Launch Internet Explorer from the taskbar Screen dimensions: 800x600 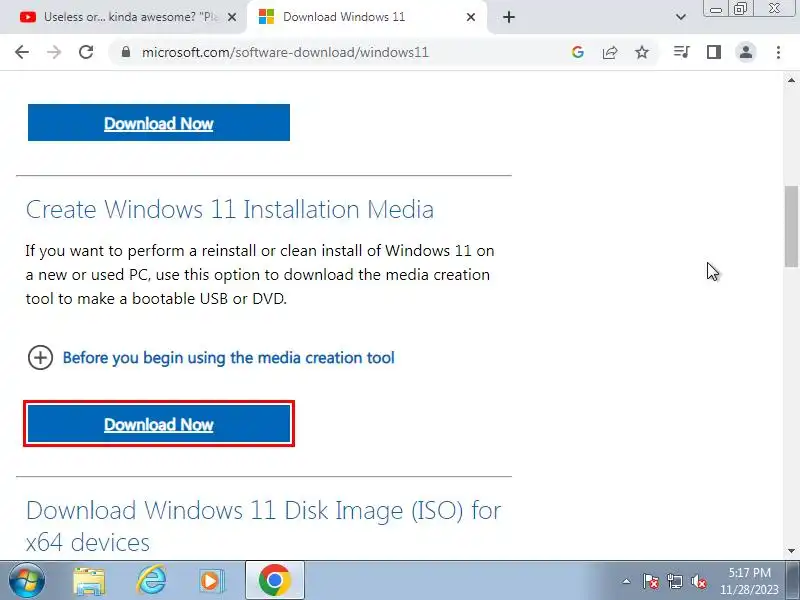(x=152, y=580)
